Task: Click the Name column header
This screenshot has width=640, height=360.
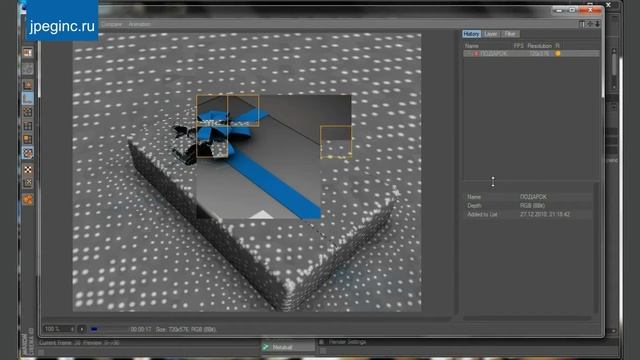Action: tap(472, 46)
